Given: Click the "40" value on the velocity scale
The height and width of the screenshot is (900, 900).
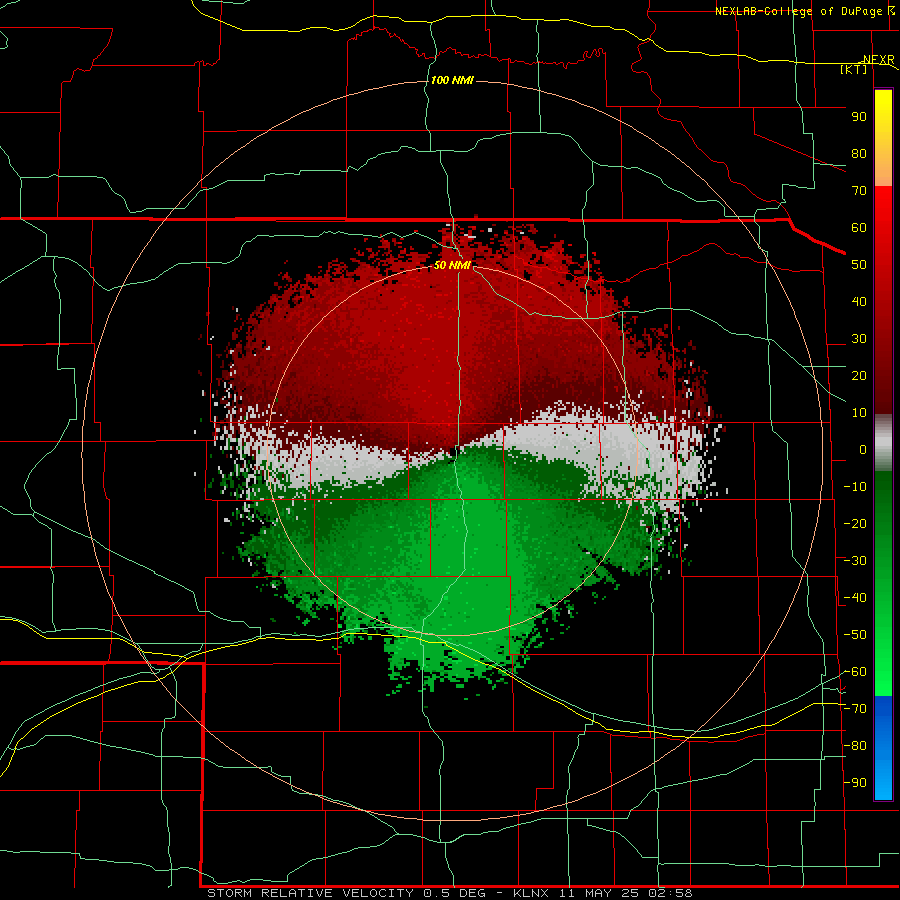Looking at the screenshot, I should click(859, 302).
